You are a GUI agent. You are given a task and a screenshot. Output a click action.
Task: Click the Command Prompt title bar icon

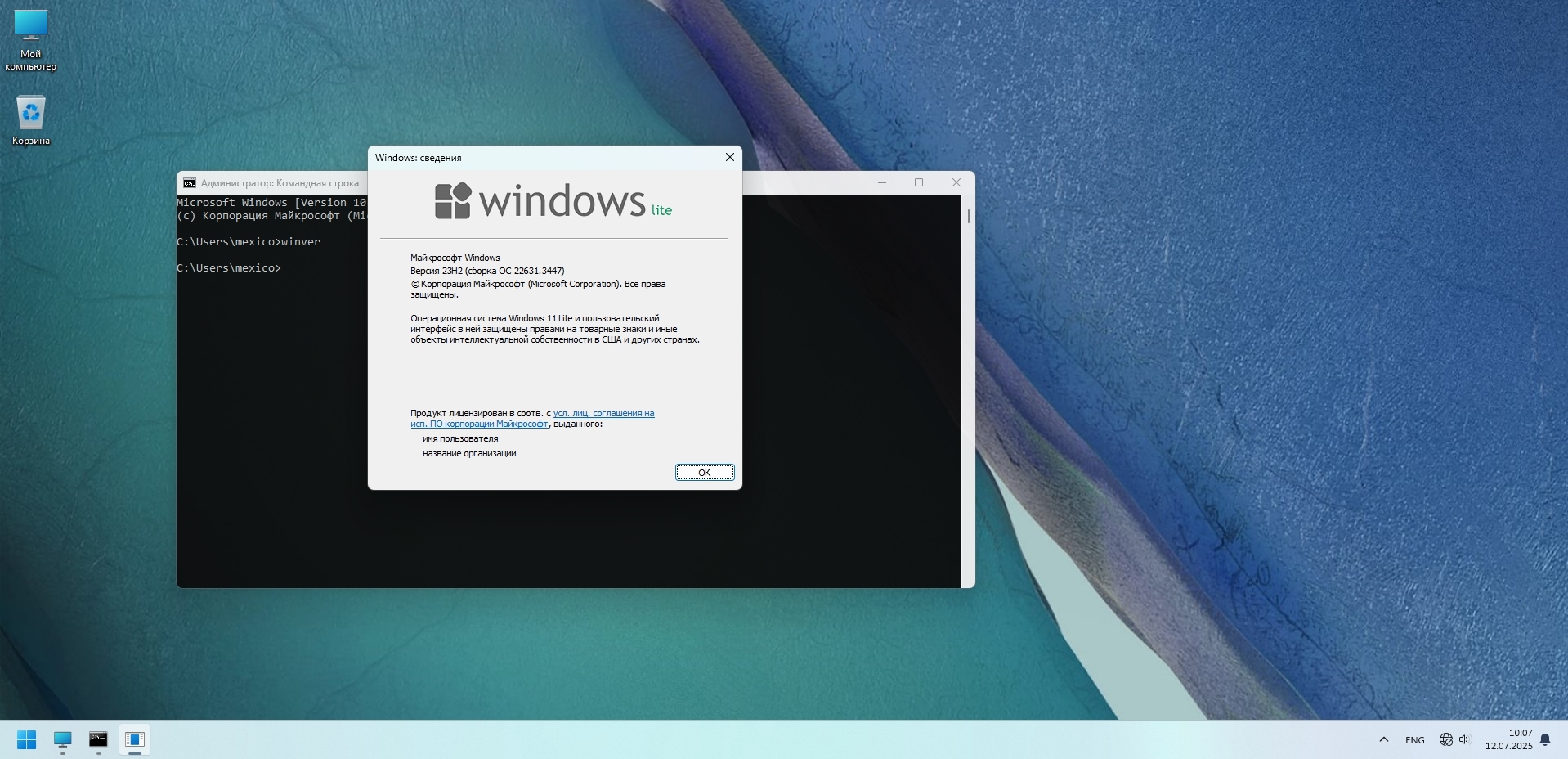[190, 183]
